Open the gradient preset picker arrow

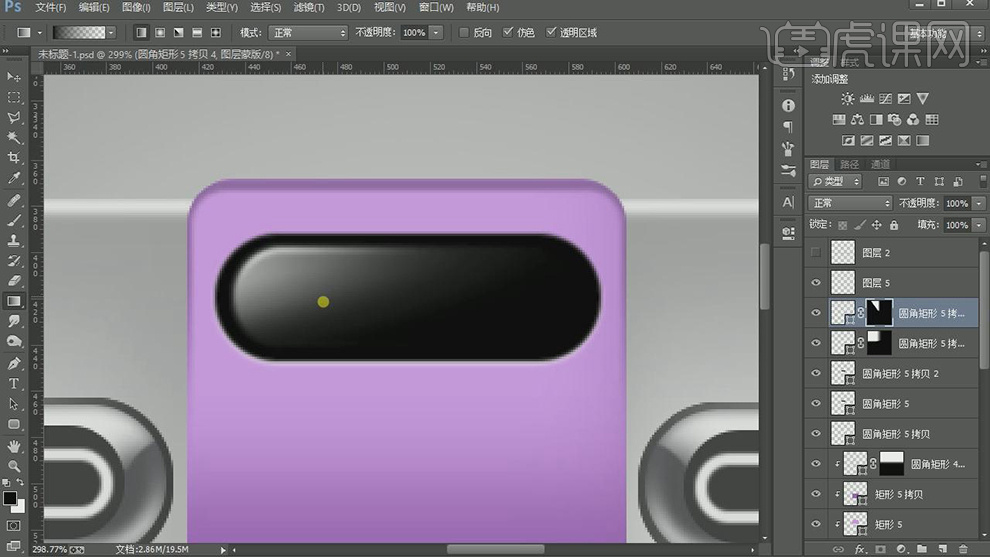point(111,32)
